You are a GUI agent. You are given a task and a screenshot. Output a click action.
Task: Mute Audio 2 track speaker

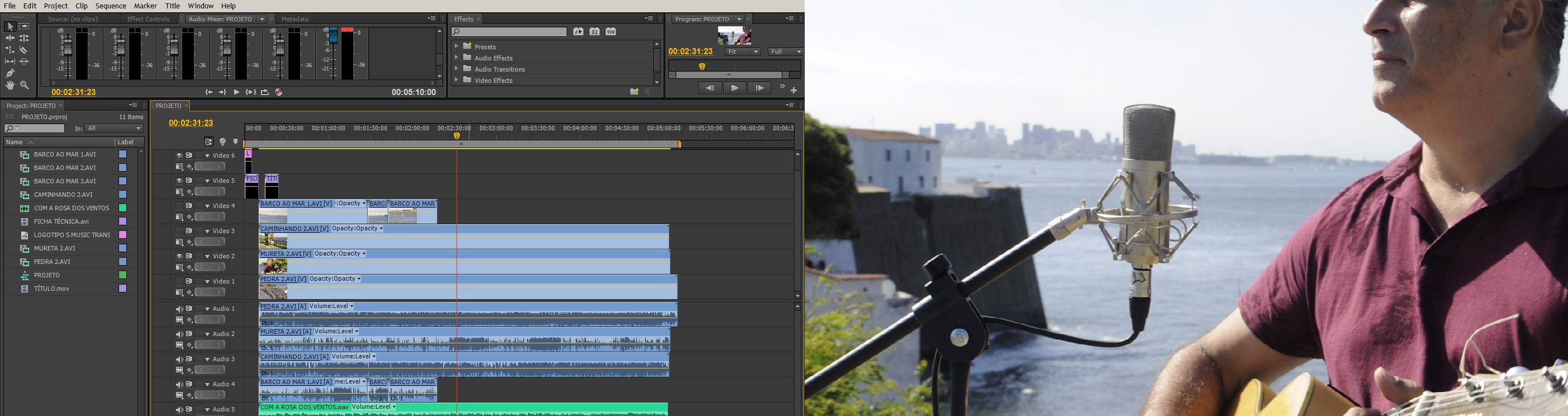(x=179, y=334)
